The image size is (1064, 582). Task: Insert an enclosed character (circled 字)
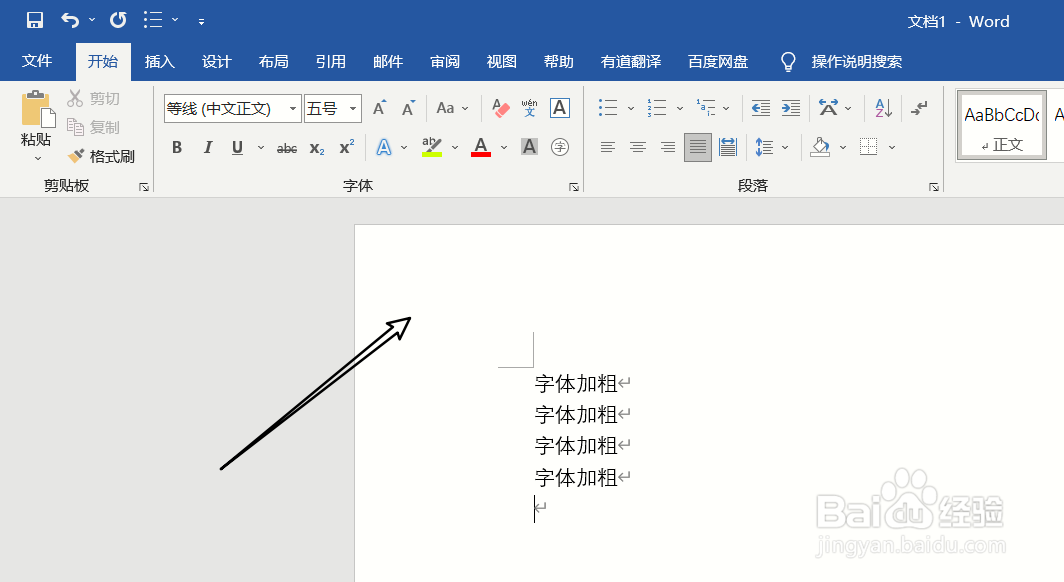coord(560,147)
